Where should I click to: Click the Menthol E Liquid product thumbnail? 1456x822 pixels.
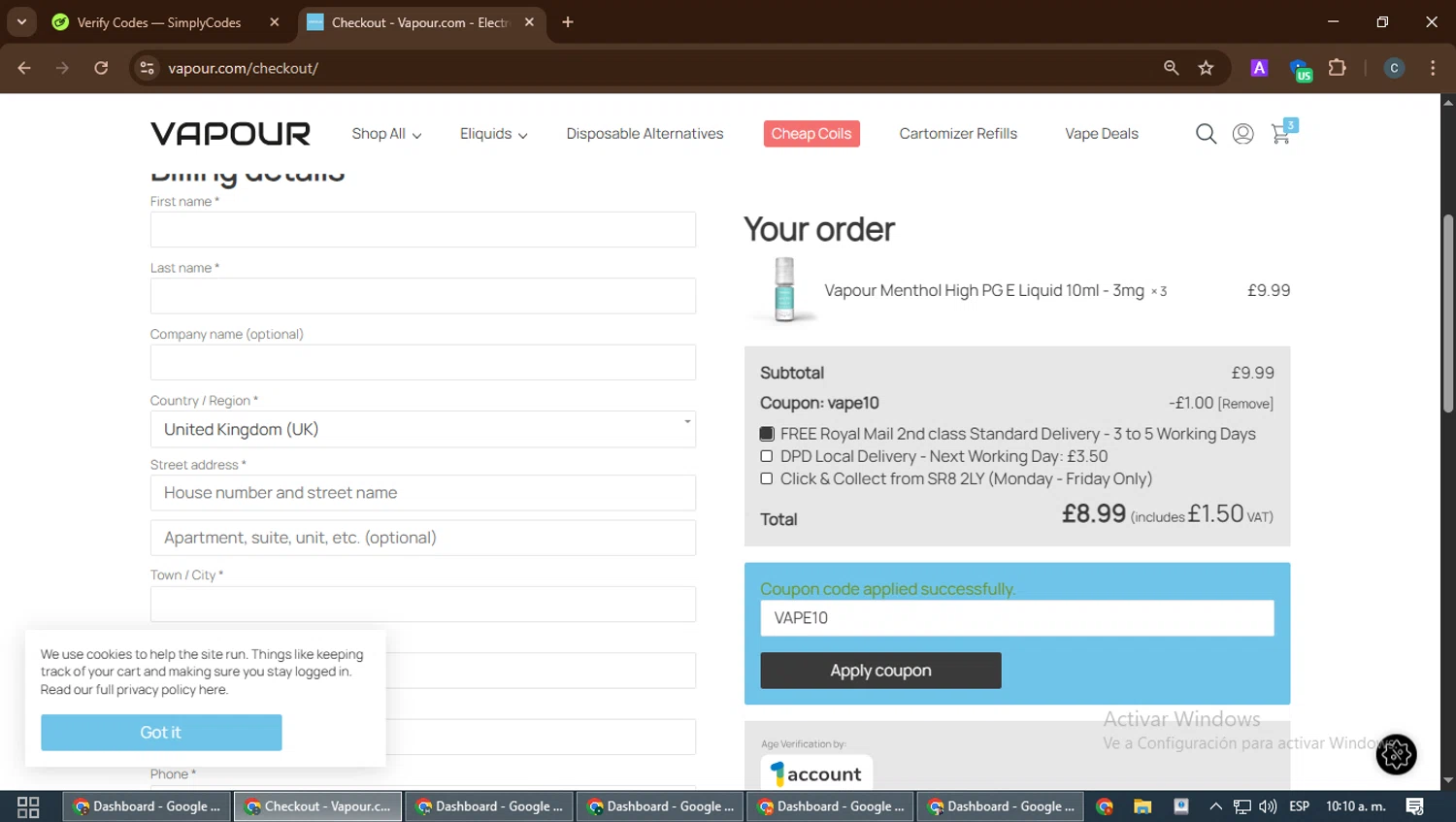click(x=784, y=289)
